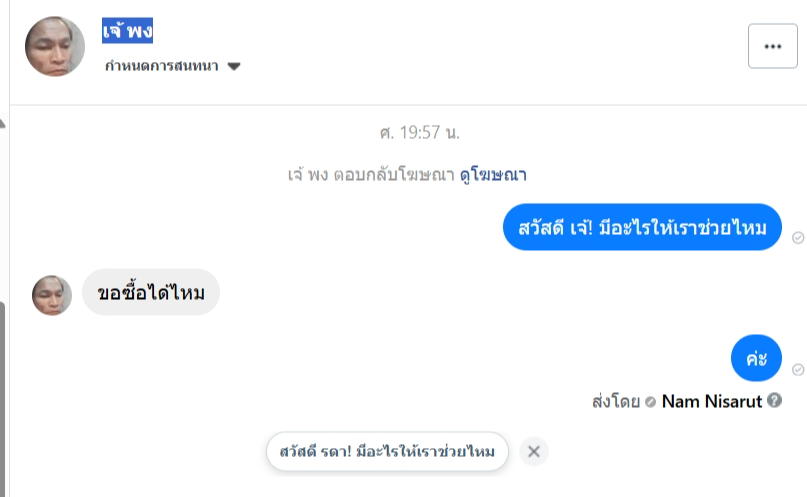This screenshot has width=807, height=497.
Task: Click the small avatar beside ขอซื้อได้ไหม
Action: (x=52, y=295)
